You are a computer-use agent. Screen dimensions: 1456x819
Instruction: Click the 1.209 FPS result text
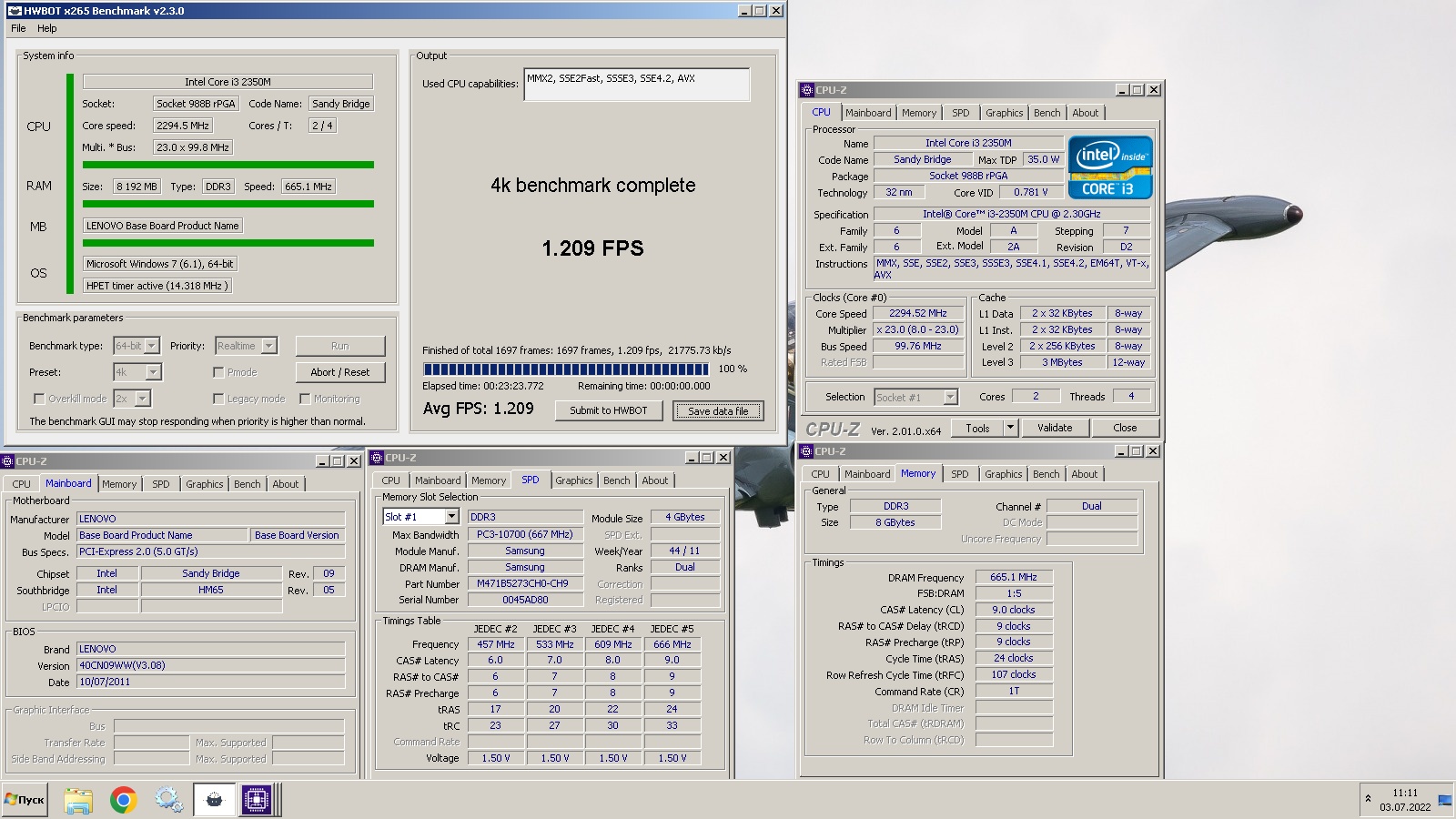click(x=592, y=248)
